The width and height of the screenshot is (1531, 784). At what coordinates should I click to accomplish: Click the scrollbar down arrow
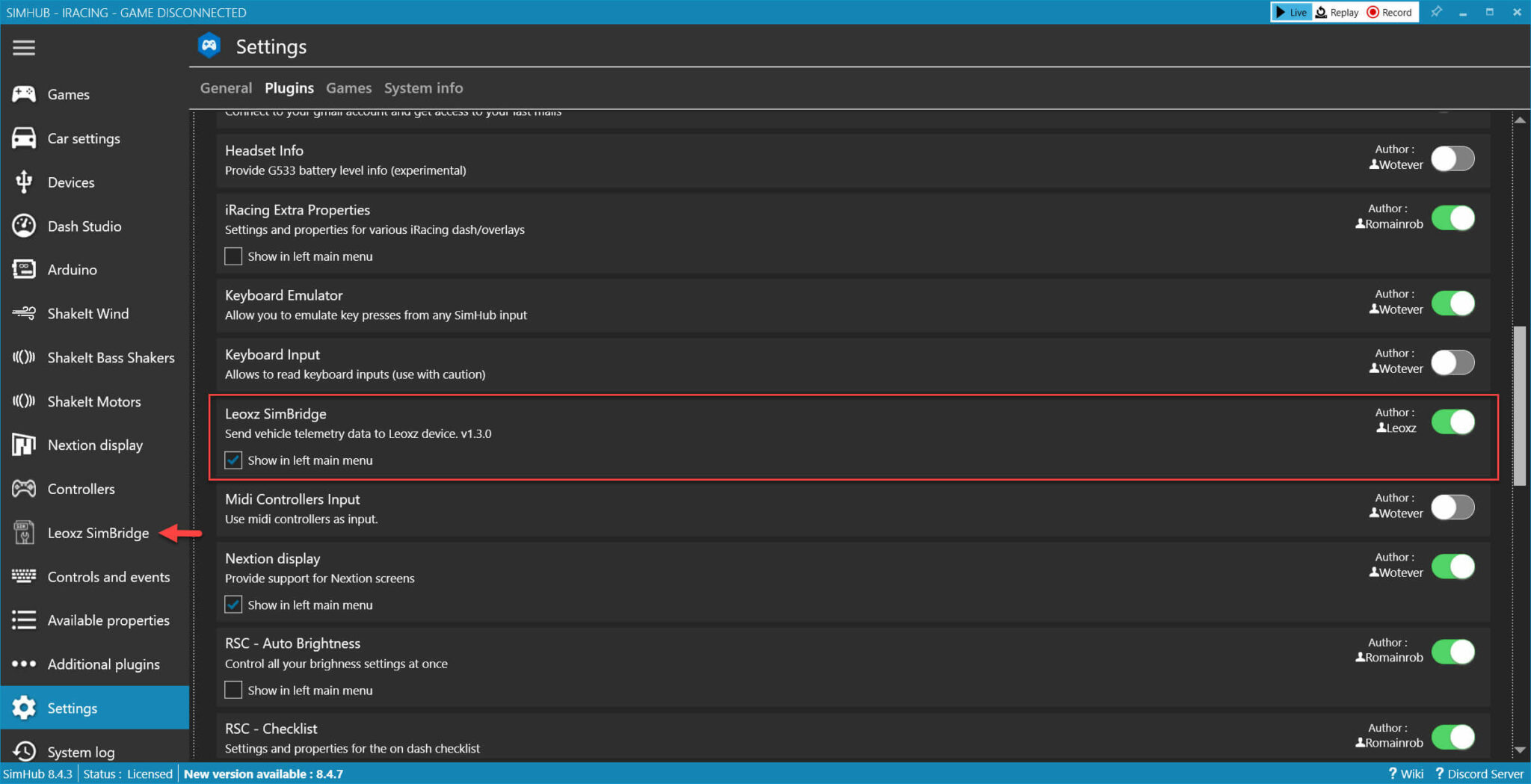(1520, 749)
